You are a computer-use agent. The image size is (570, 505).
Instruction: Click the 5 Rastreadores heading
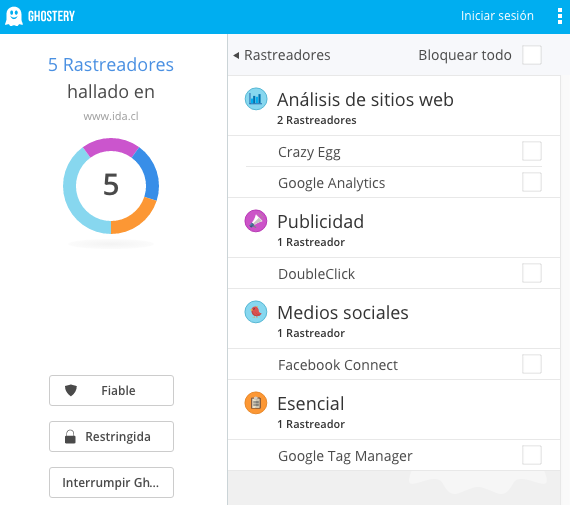click(111, 65)
